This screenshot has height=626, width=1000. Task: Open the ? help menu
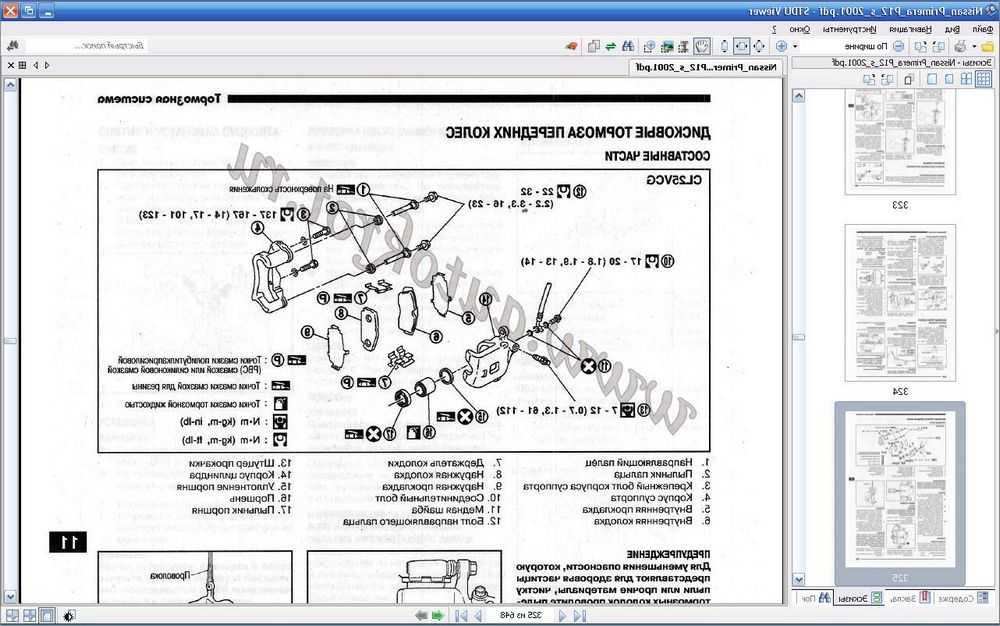coord(774,29)
